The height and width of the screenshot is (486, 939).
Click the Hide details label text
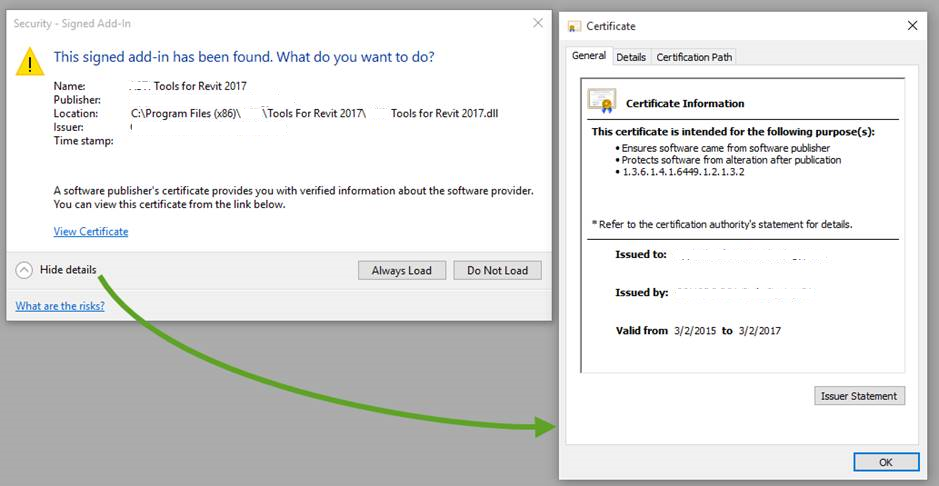point(68,270)
